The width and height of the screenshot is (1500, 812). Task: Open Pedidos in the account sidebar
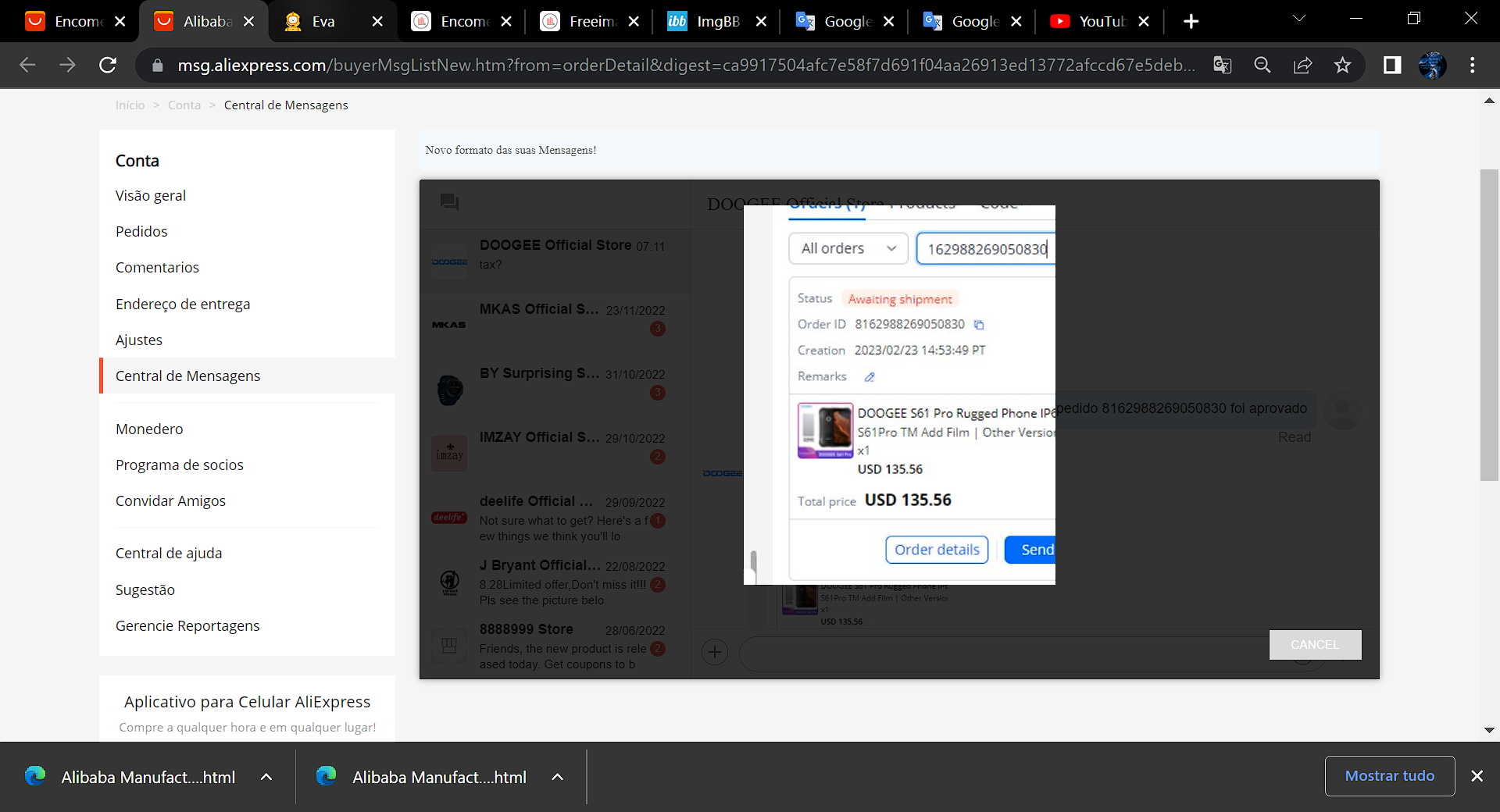point(141,231)
